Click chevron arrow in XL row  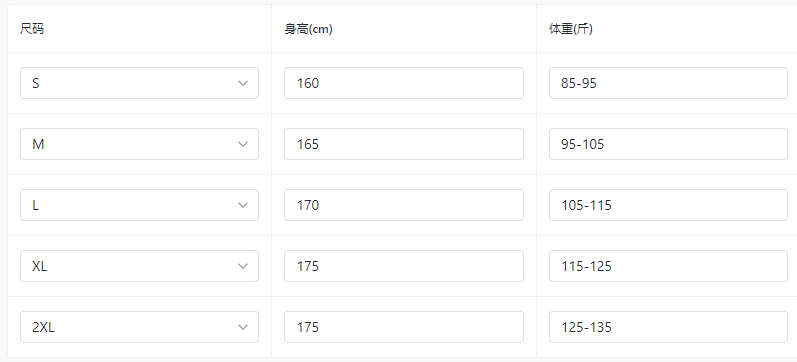(243, 266)
